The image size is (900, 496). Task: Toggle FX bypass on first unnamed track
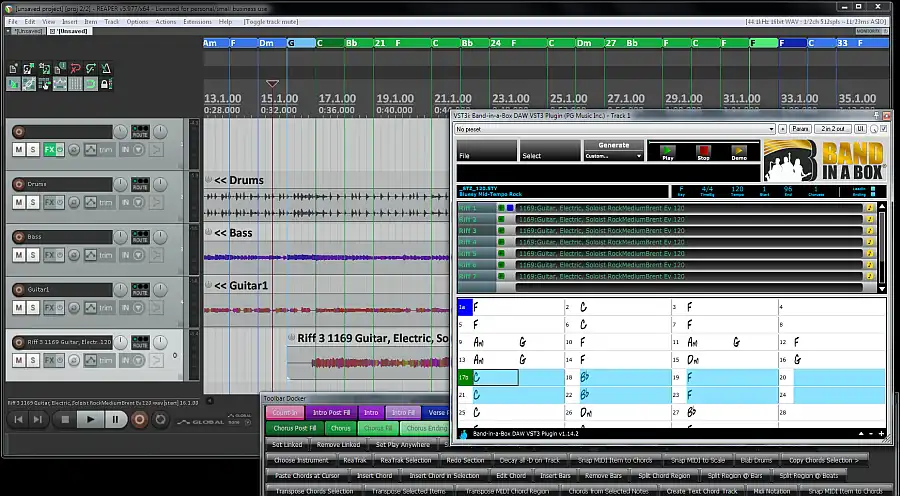[60, 150]
